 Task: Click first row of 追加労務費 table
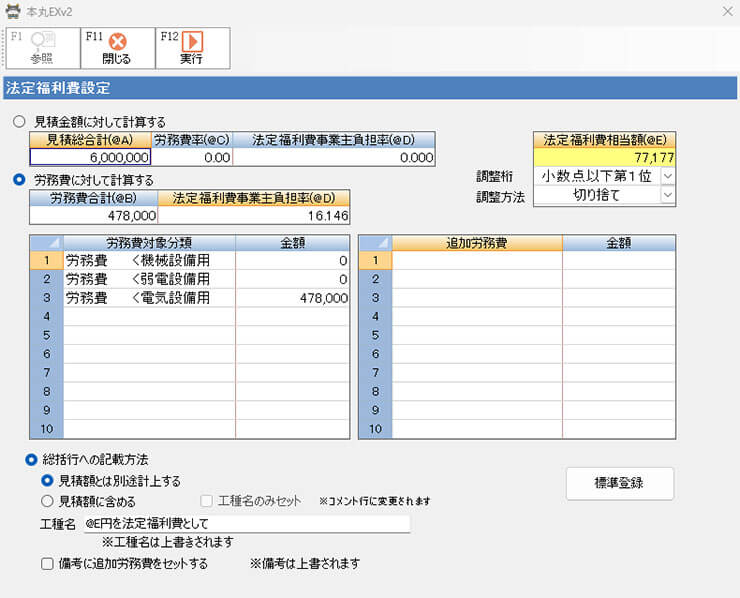click(x=476, y=261)
